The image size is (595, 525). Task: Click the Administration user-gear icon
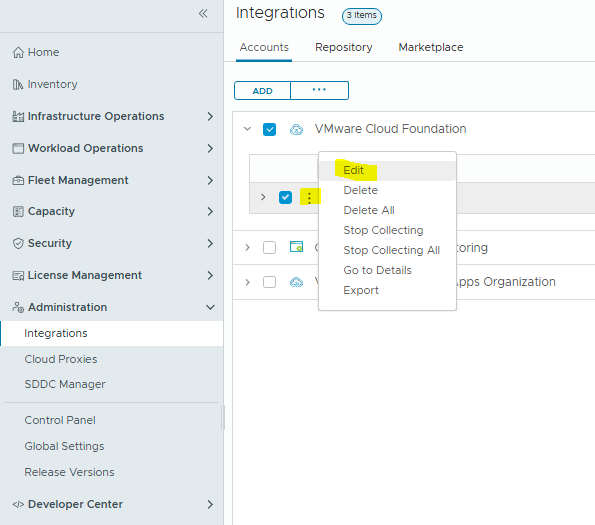18,307
